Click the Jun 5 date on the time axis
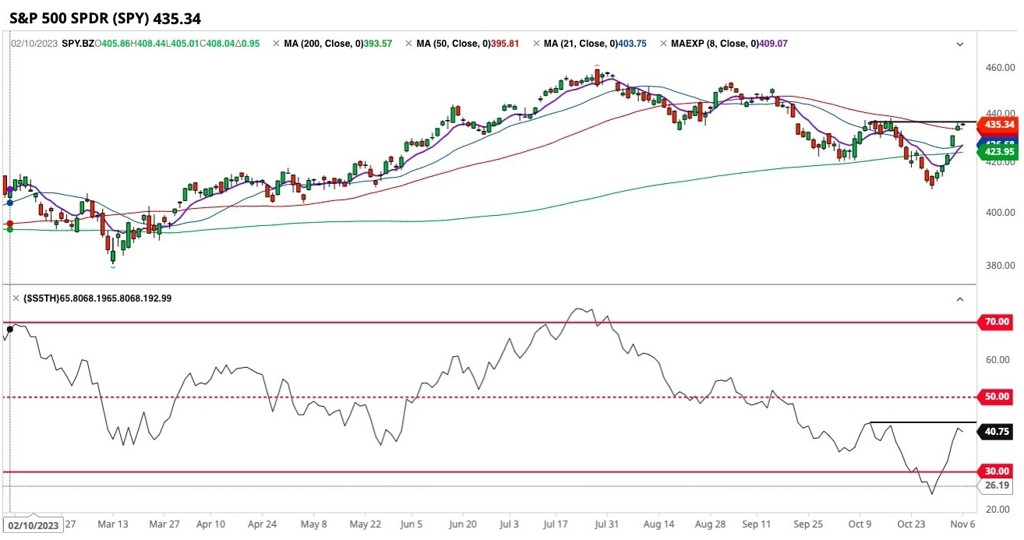The height and width of the screenshot is (540, 1024). (411, 524)
